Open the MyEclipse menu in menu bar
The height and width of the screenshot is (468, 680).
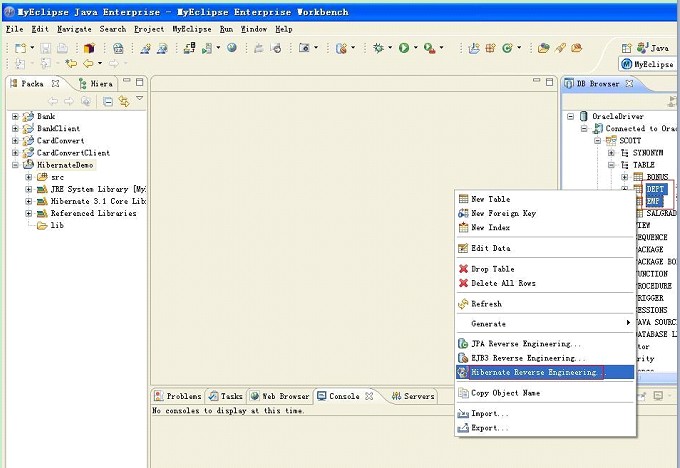pos(191,29)
